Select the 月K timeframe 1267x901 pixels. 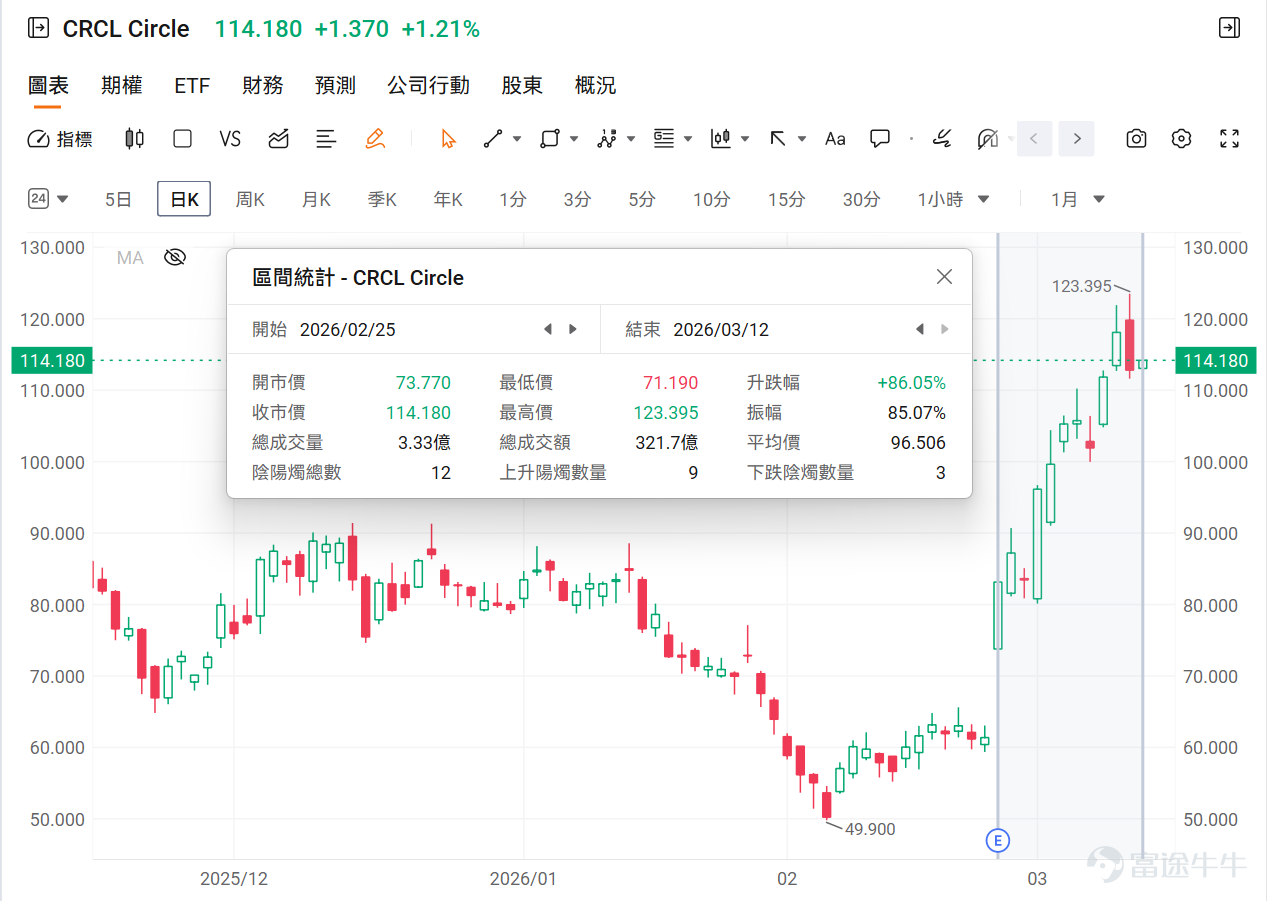(x=316, y=200)
